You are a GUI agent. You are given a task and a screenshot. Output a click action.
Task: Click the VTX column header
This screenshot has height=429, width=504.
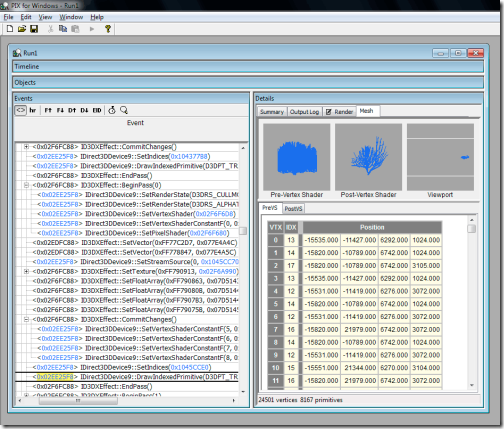(276, 227)
